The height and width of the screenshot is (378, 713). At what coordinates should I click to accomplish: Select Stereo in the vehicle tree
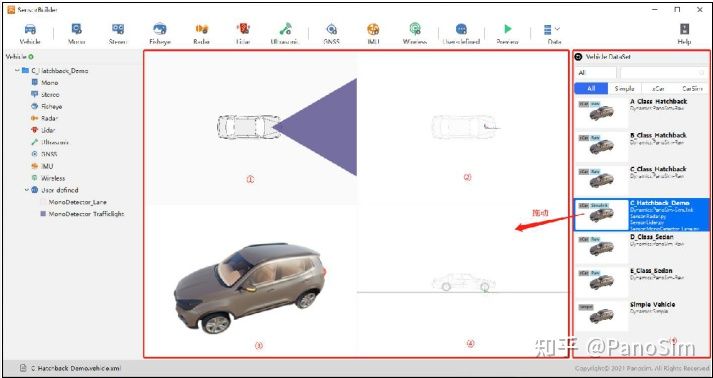tap(45, 95)
